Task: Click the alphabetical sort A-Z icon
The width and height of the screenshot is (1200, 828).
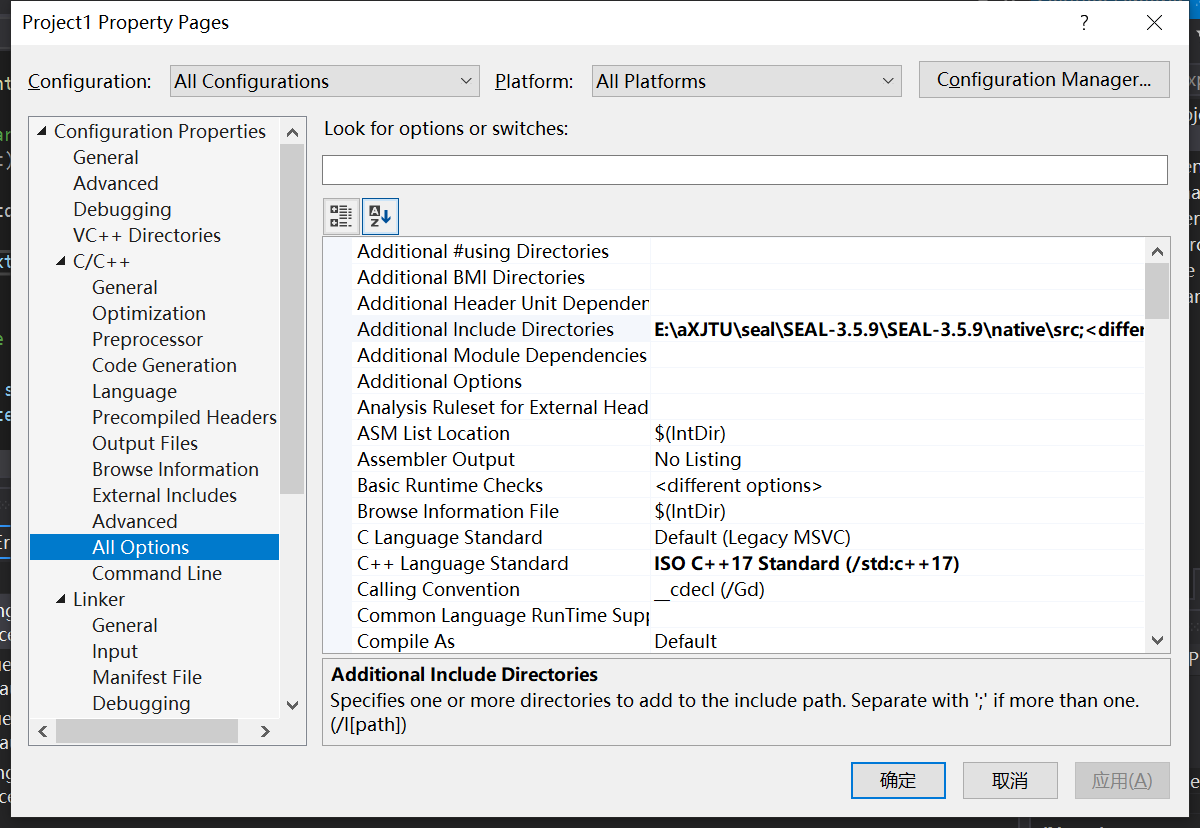Action: point(380,215)
